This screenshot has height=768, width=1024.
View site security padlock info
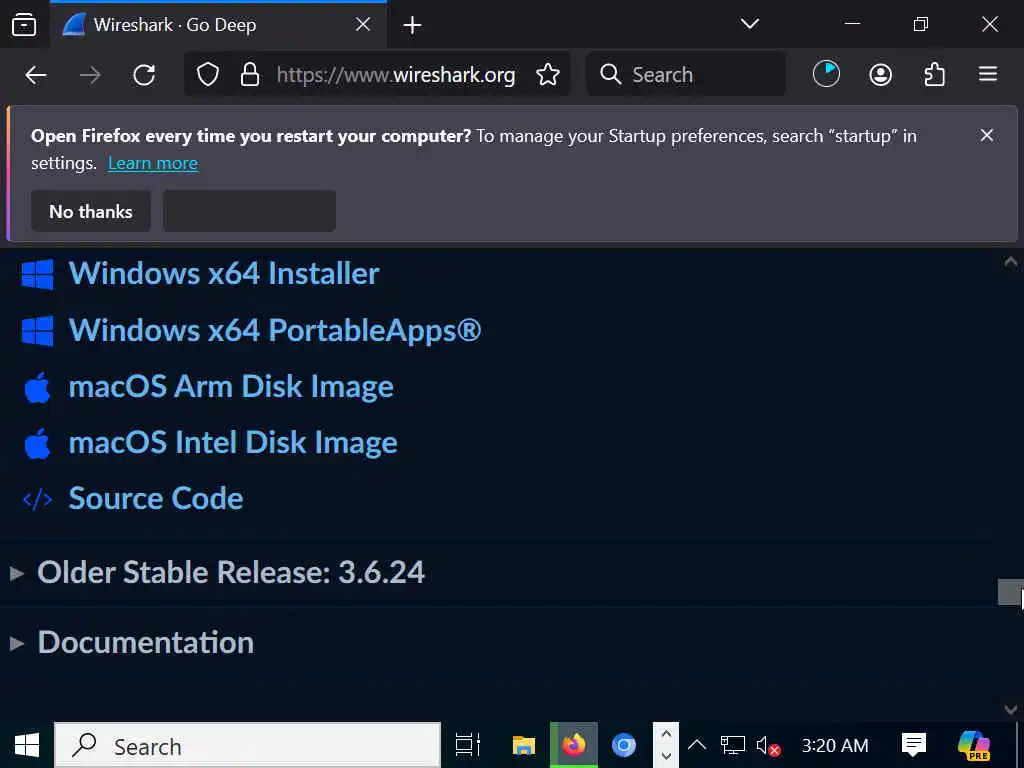pos(249,75)
